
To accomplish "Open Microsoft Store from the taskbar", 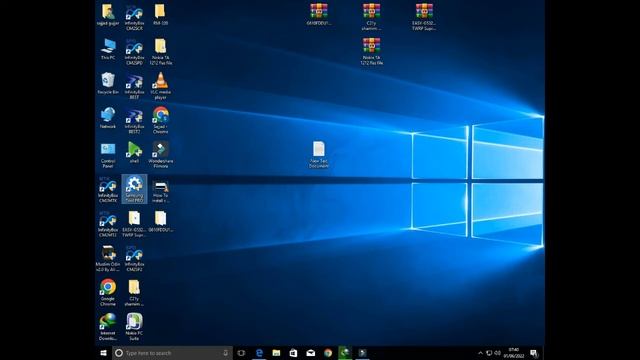I will (x=293, y=353).
